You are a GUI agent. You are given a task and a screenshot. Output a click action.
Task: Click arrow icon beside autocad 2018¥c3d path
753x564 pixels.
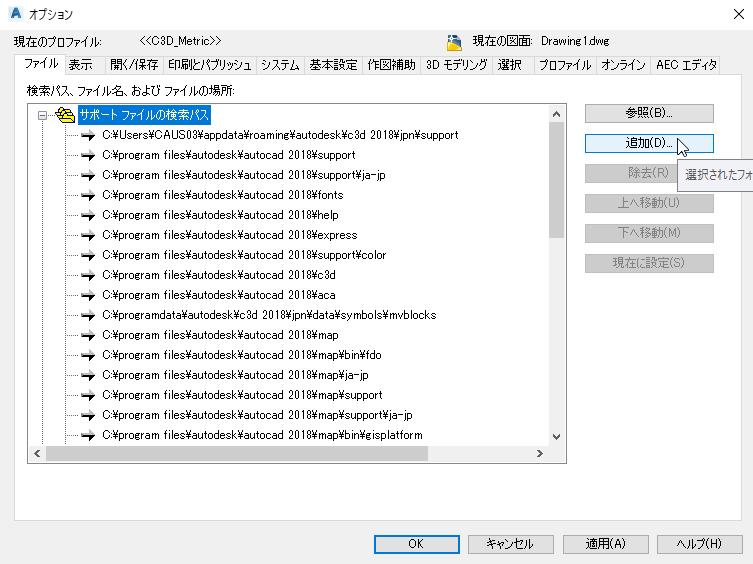pos(88,275)
